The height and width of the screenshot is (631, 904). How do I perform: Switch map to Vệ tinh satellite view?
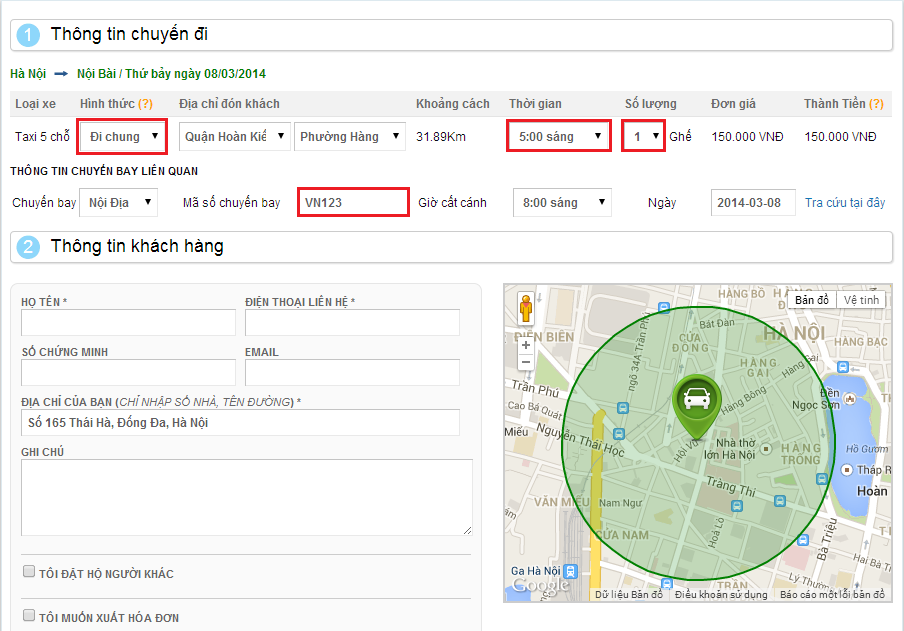(x=861, y=300)
